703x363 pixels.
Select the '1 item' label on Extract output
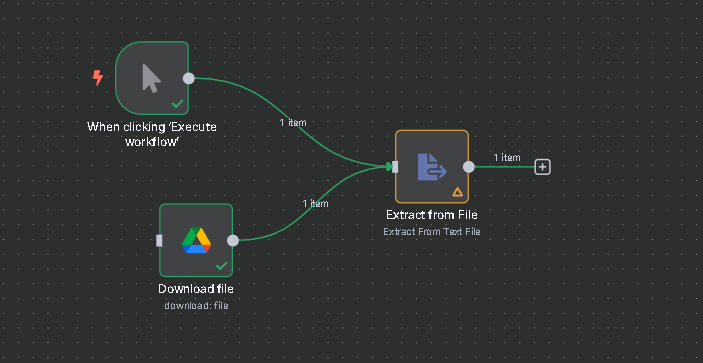click(x=507, y=157)
